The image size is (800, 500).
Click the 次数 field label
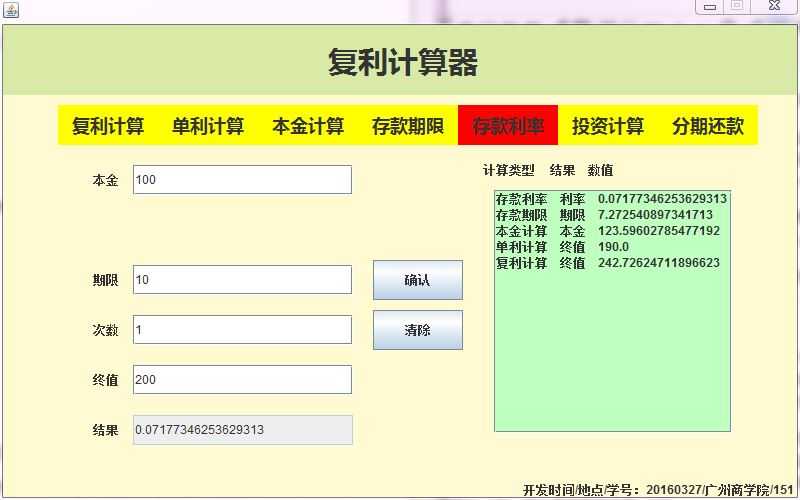pyautogui.click(x=105, y=330)
